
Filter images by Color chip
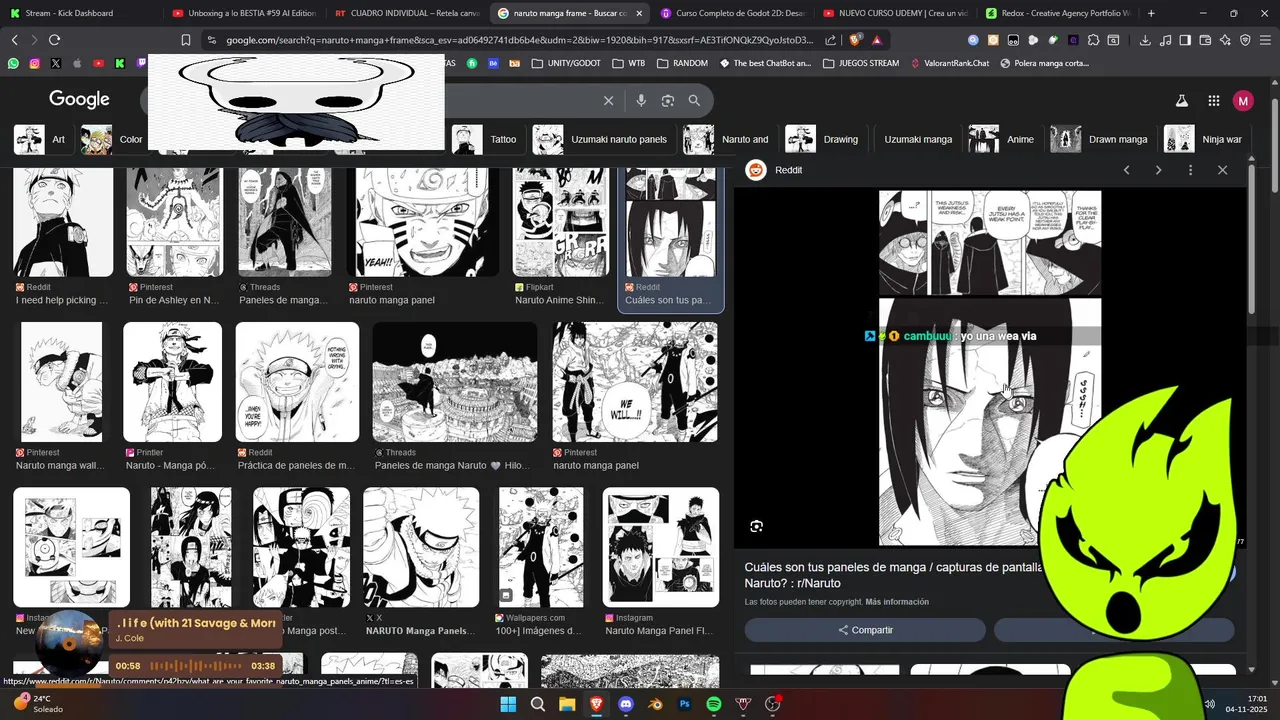tap(112, 139)
